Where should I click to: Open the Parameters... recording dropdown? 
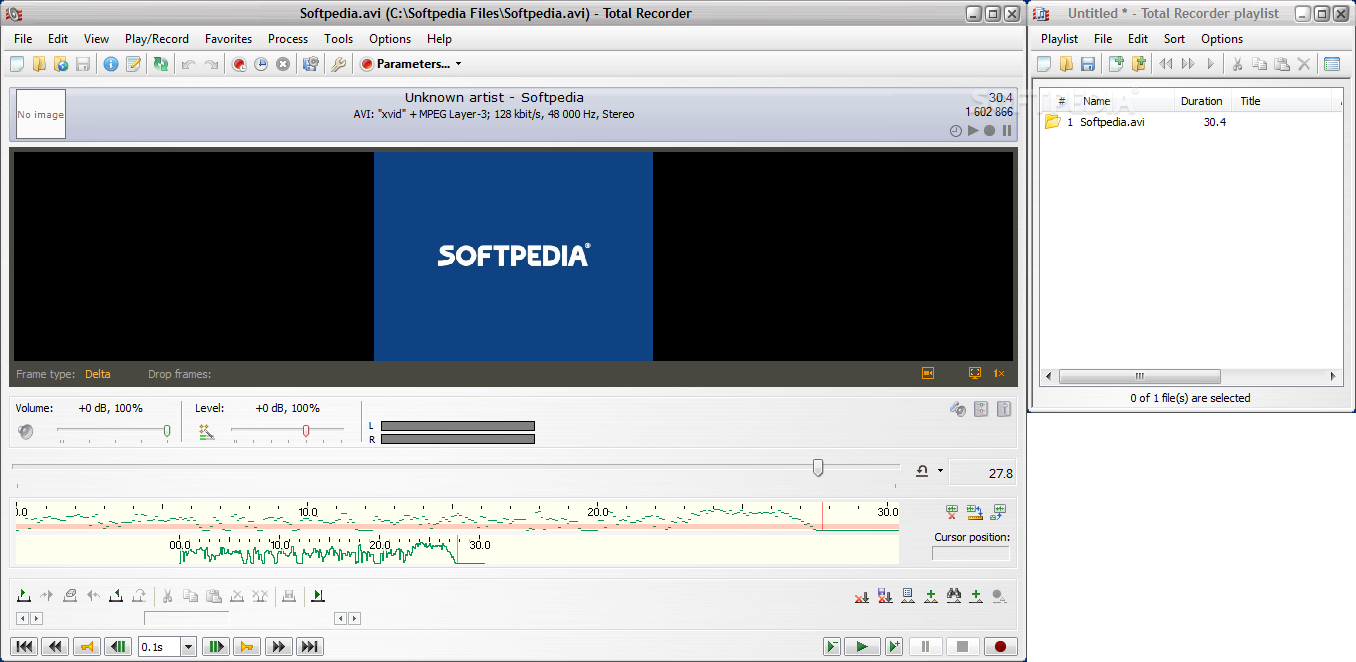point(411,64)
